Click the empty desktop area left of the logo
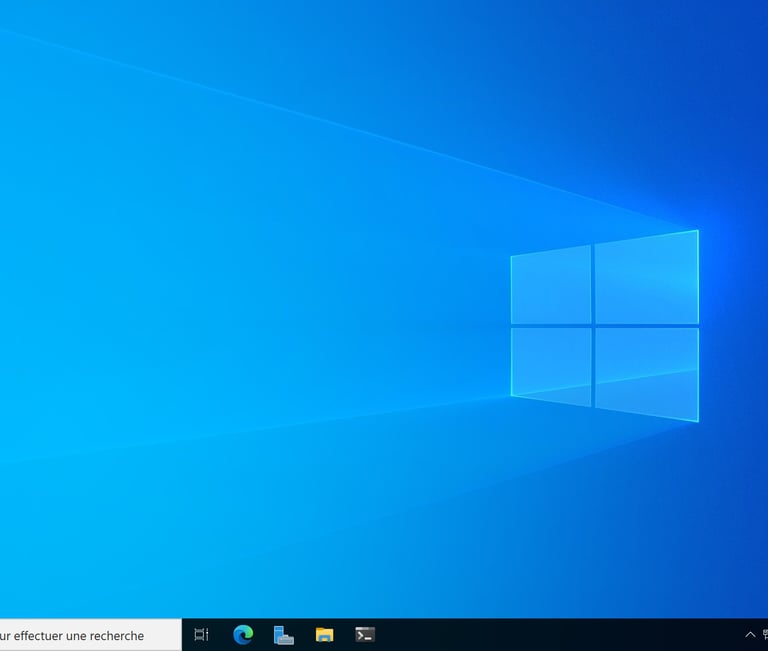This screenshot has height=651, width=768. pos(245,318)
